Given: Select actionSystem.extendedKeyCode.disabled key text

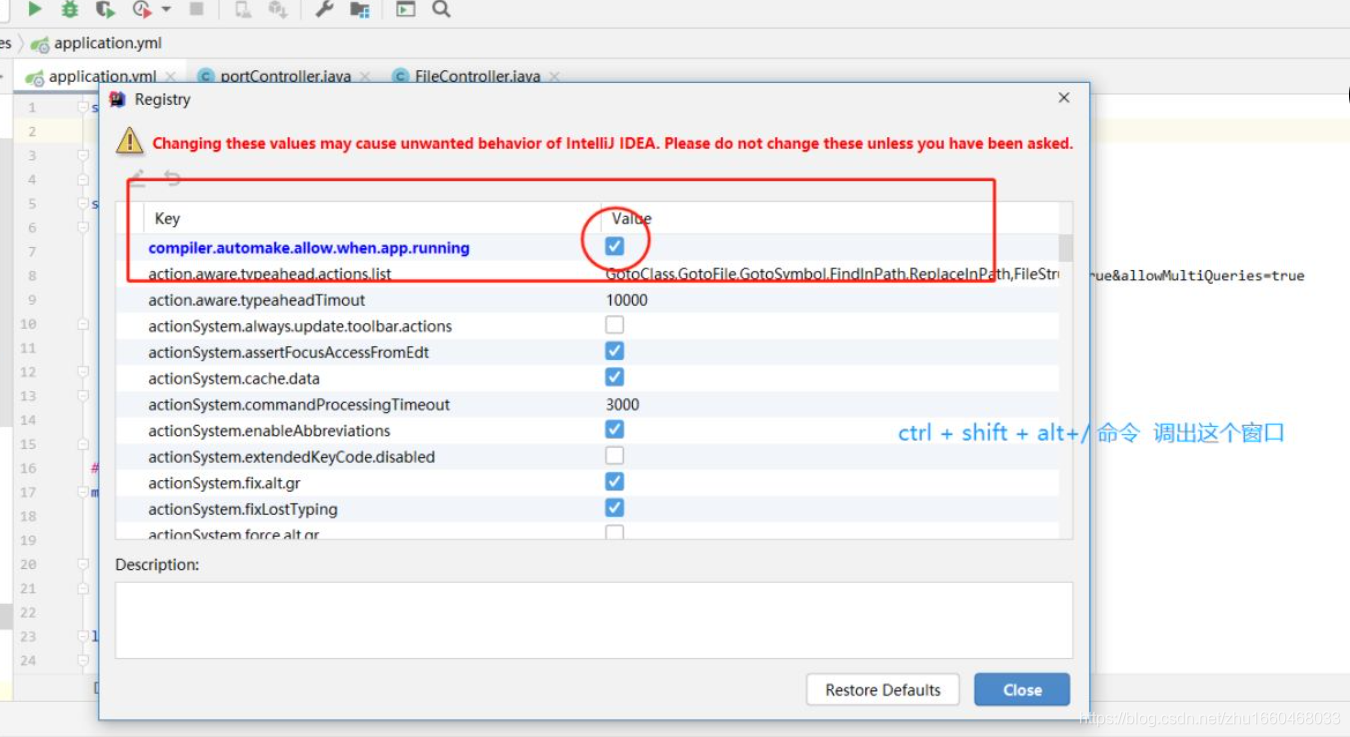Looking at the screenshot, I should (x=292, y=457).
